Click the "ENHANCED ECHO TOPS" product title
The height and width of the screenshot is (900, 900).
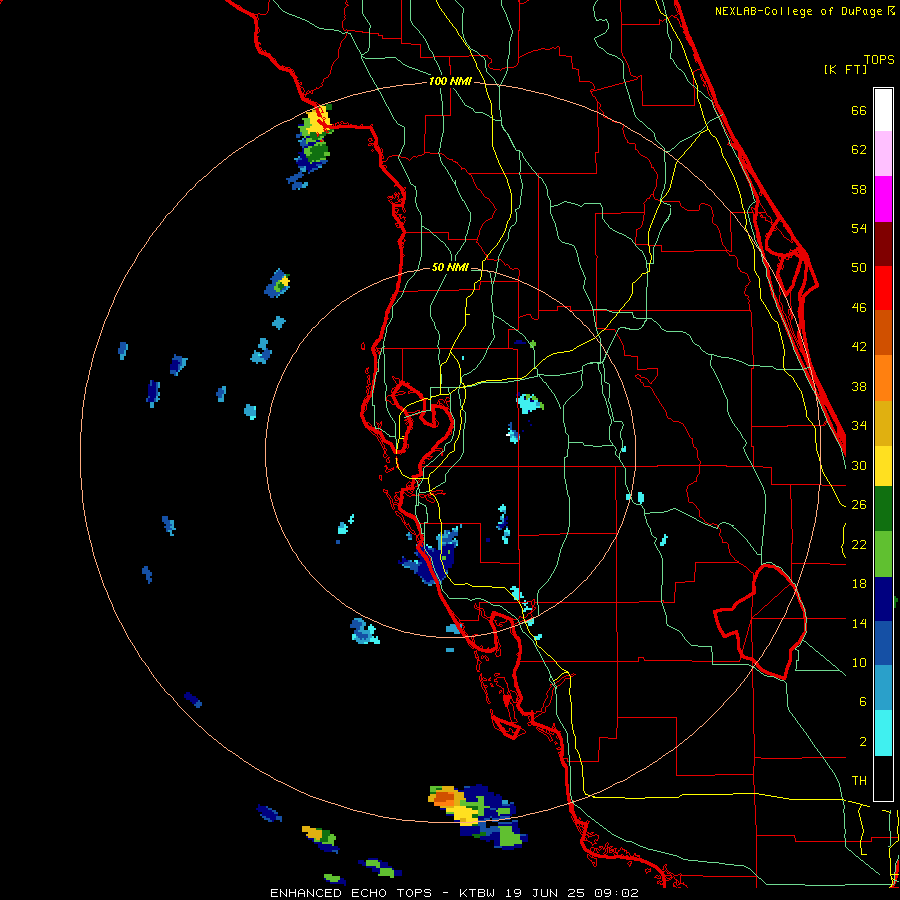pyautogui.click(x=351, y=893)
